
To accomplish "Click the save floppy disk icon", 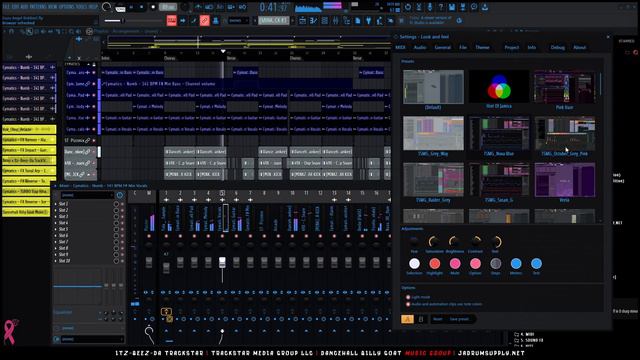I will (452, 7).
